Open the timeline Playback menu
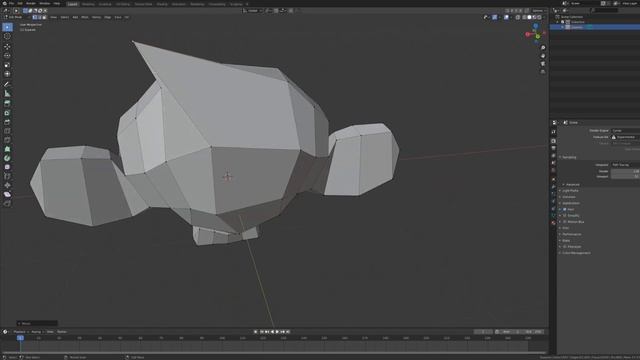Screen dimensions: 640x360 pyautogui.click(x=19, y=332)
